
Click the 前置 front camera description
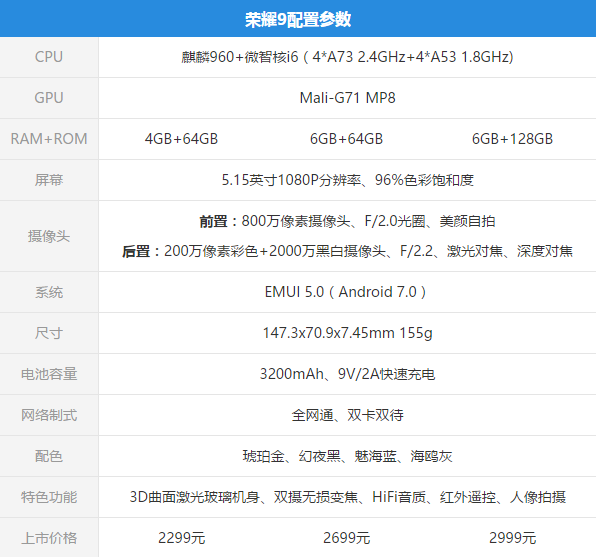point(347,221)
